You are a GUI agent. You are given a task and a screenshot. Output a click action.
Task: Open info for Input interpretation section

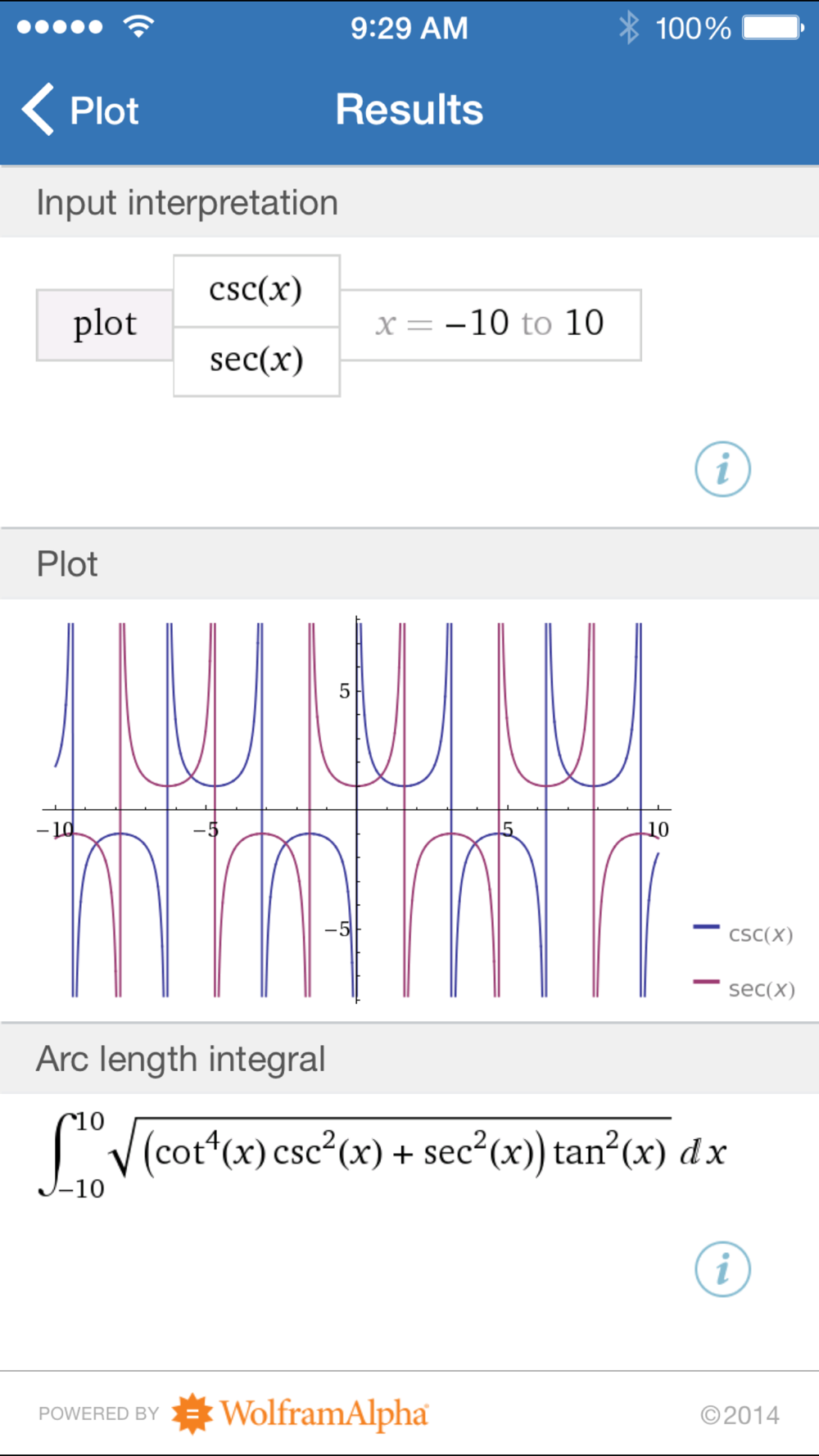tap(722, 469)
